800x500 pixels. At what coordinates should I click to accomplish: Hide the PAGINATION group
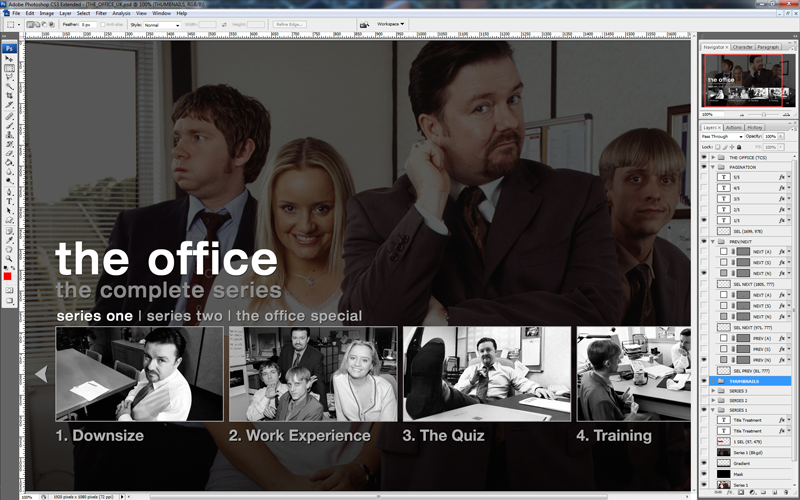704,167
